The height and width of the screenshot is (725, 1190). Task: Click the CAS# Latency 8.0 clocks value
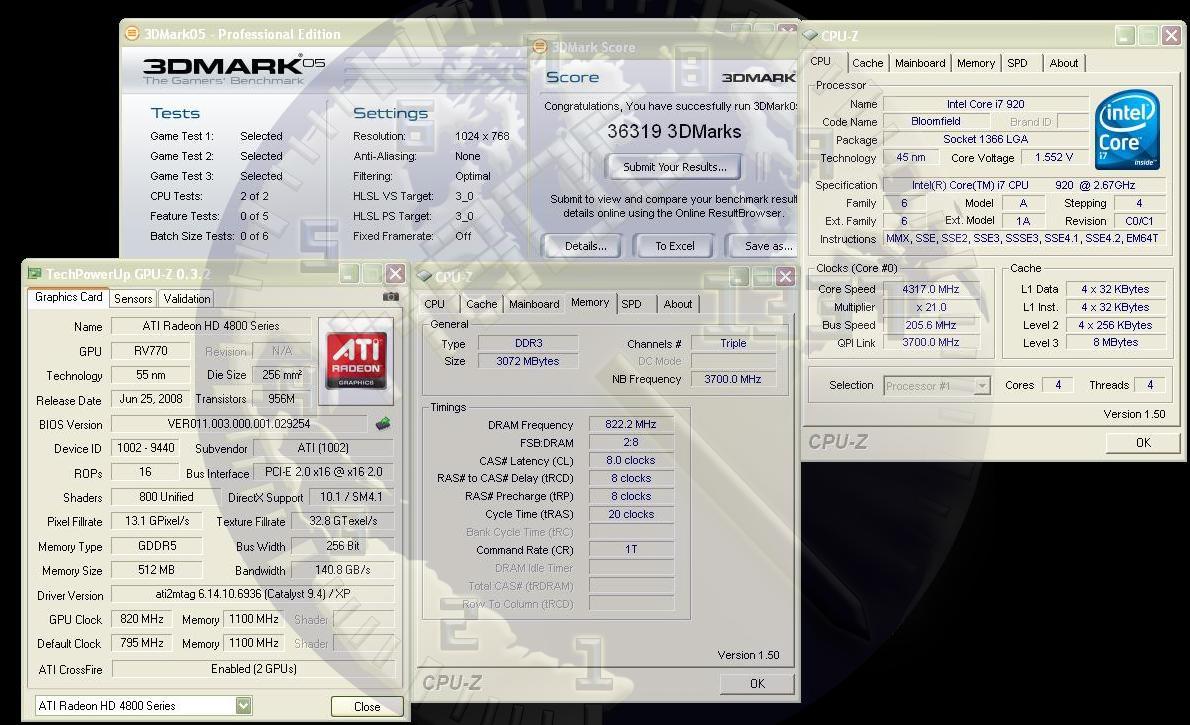click(x=631, y=460)
